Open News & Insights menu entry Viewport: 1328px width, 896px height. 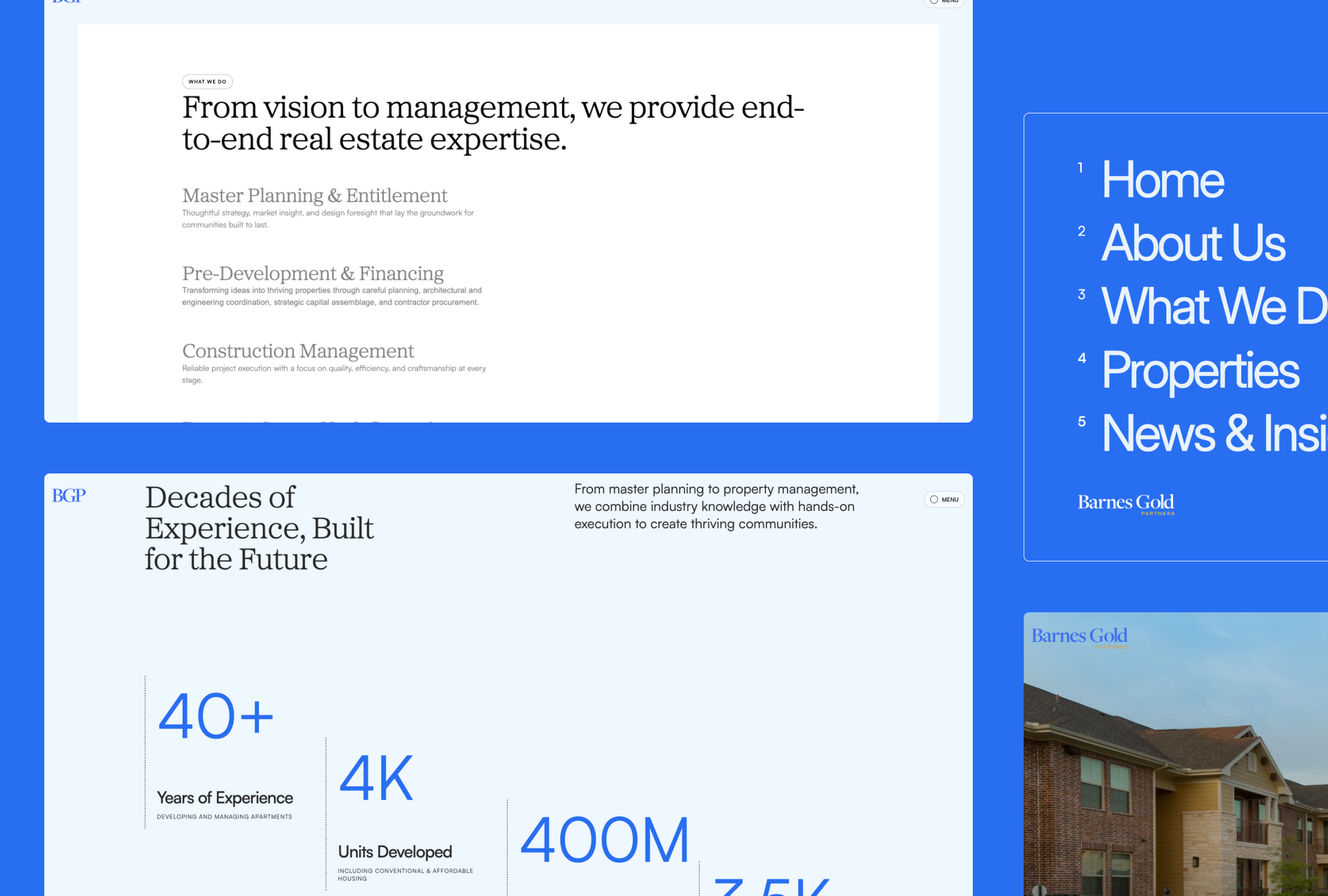tap(1214, 434)
